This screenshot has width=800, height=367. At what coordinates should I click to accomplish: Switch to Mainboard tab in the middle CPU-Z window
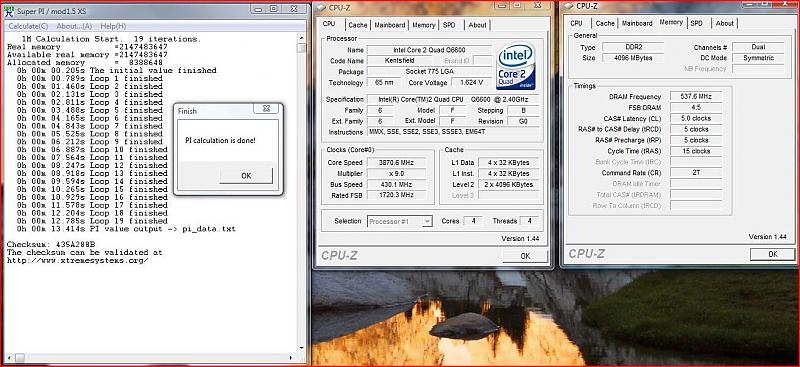click(389, 25)
